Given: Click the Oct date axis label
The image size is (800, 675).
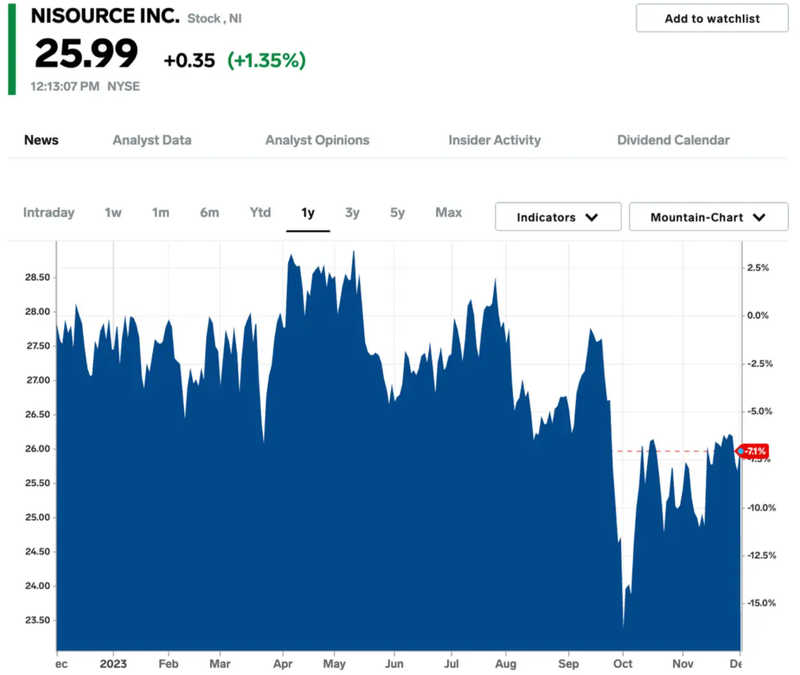Looking at the screenshot, I should tap(622, 663).
